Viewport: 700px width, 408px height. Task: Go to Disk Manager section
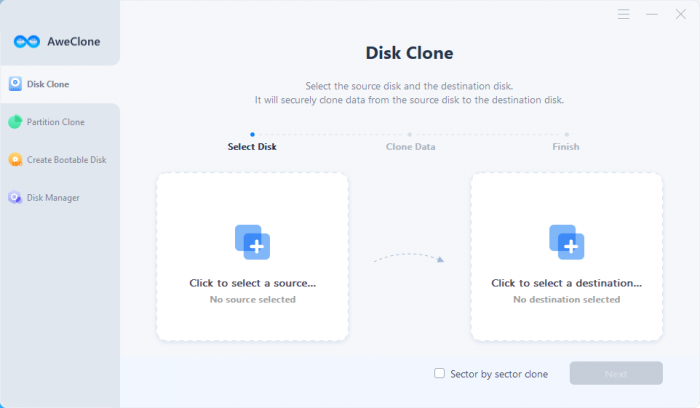point(60,198)
